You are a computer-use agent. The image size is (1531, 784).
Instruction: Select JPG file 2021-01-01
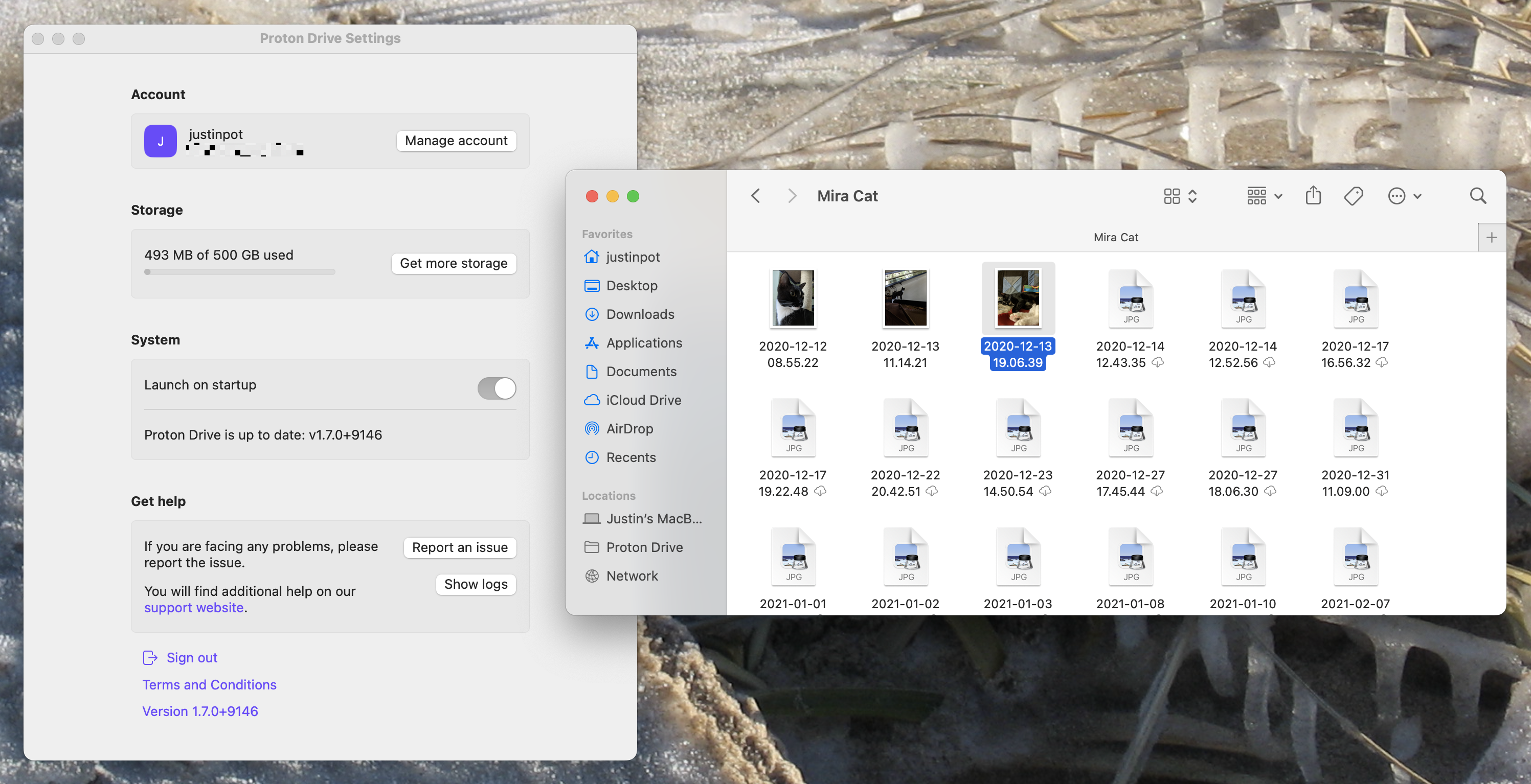(x=793, y=556)
